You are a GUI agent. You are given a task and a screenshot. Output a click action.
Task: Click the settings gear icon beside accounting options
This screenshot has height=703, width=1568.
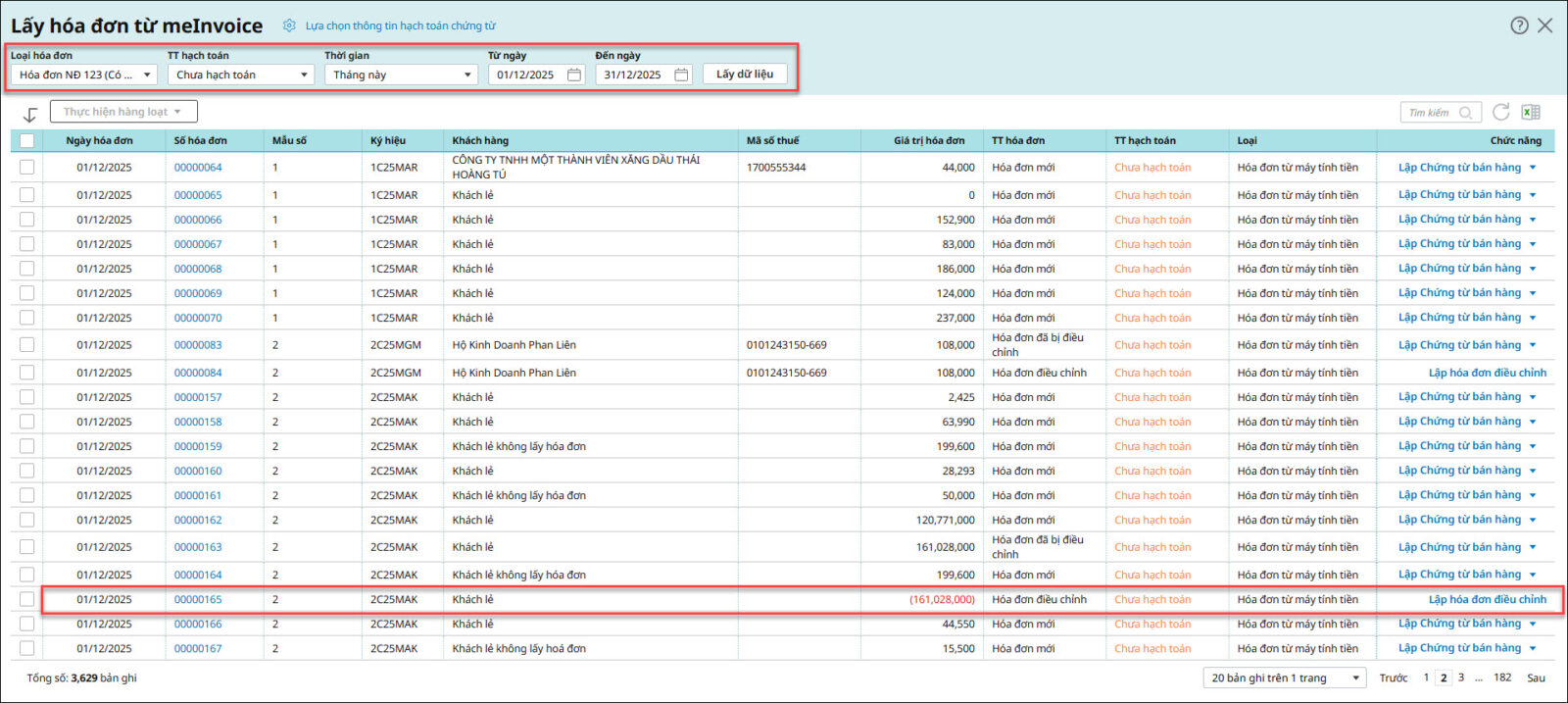[289, 25]
